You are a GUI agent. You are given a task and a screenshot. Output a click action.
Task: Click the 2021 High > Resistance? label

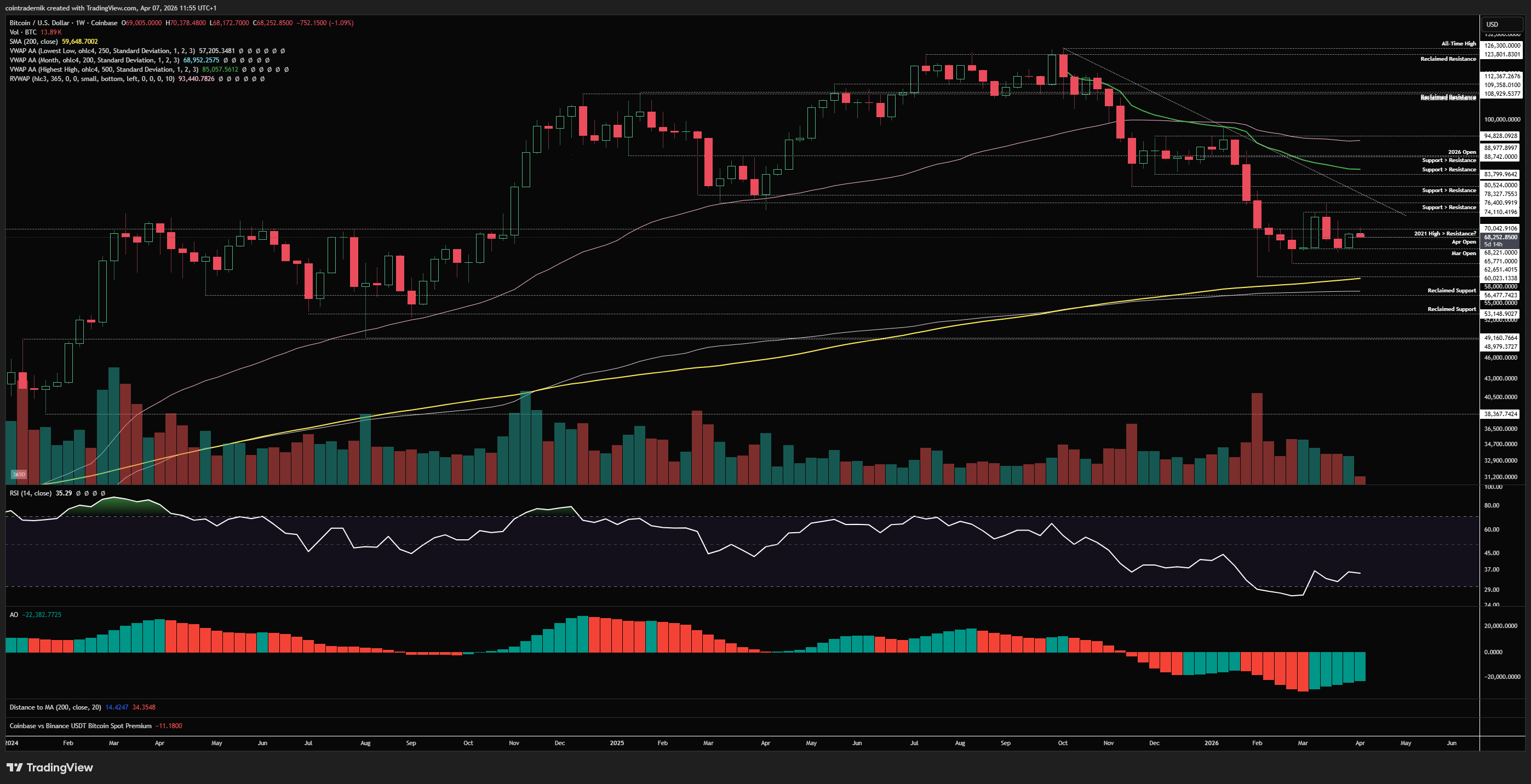click(x=1444, y=233)
